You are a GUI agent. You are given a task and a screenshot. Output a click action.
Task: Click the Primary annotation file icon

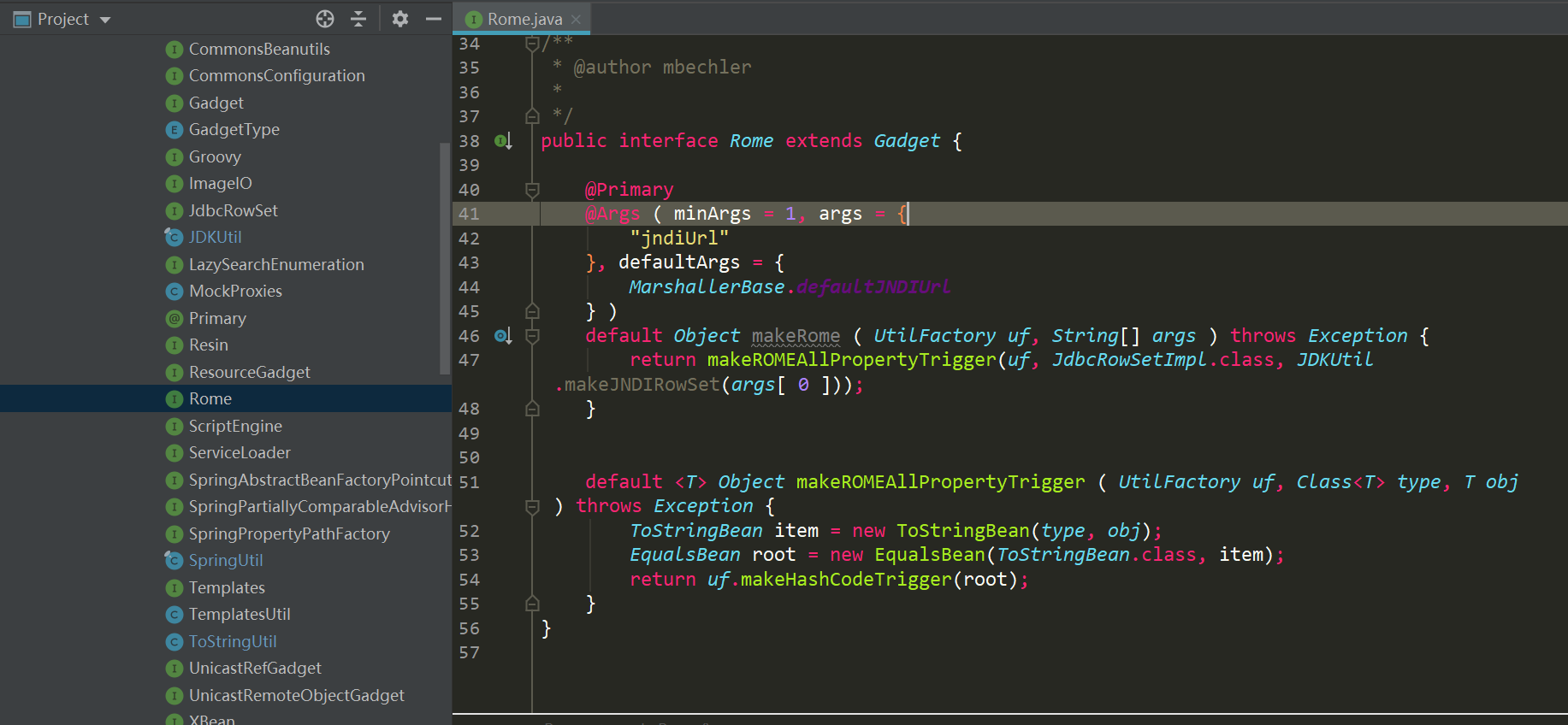tap(175, 319)
